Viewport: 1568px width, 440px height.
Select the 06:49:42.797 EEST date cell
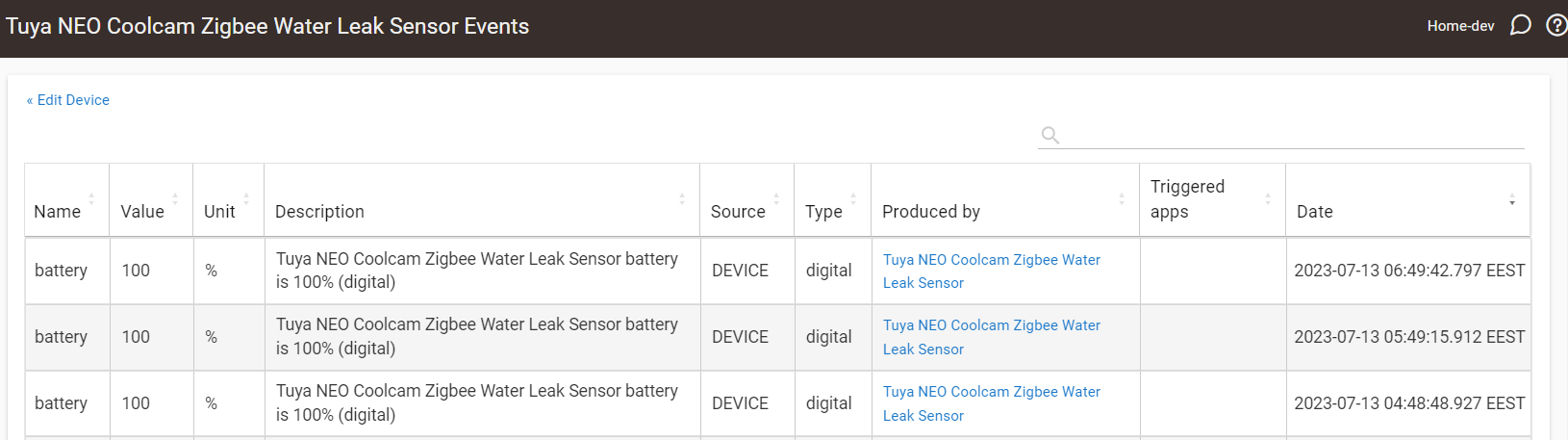pos(1409,271)
